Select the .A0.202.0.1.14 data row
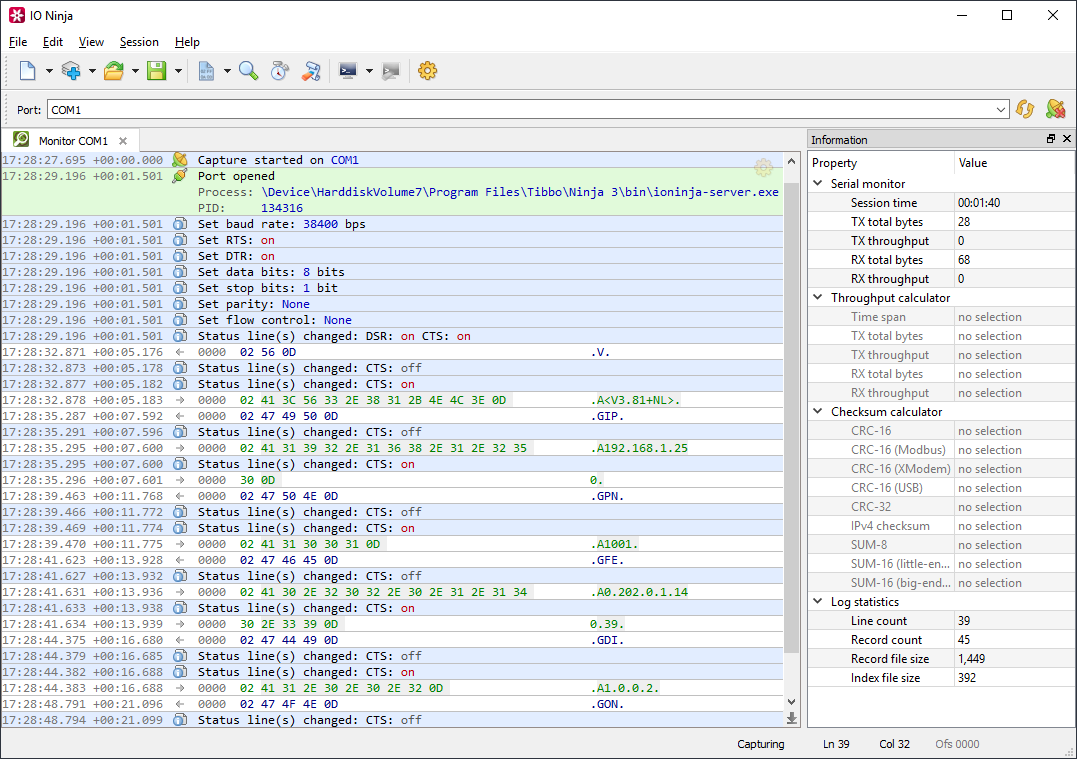1077x759 pixels. pos(392,592)
